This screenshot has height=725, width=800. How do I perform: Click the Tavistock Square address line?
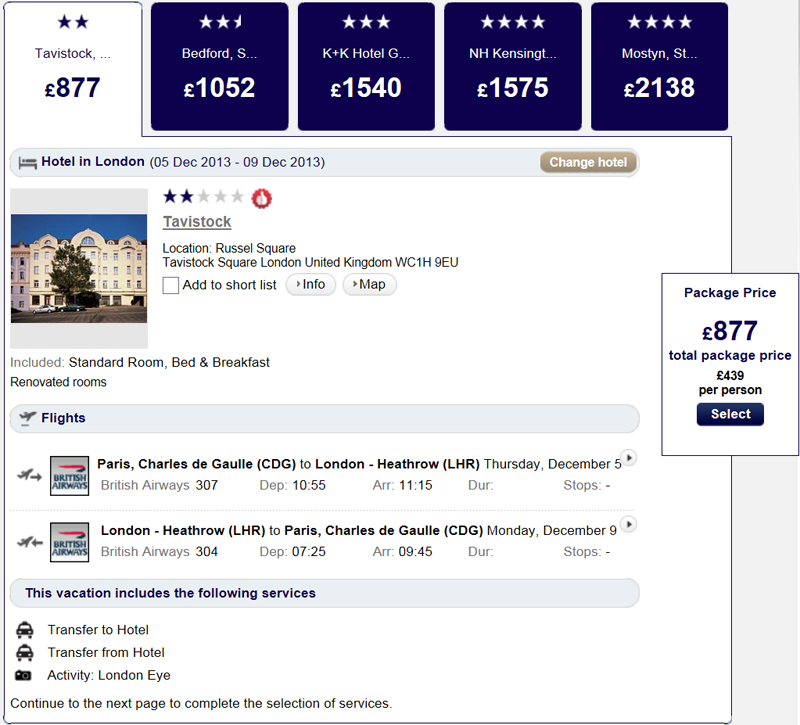(310, 263)
